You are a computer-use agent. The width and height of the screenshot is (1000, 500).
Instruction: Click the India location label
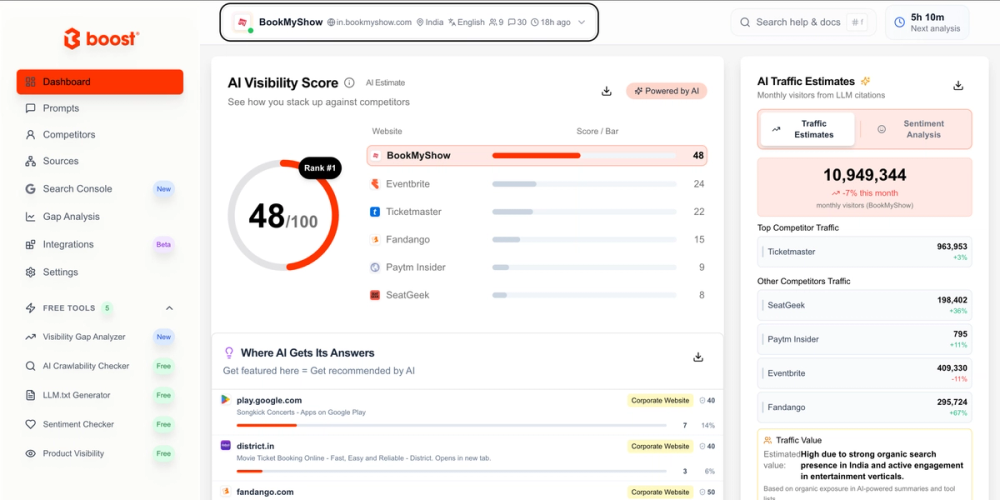tap(434, 22)
